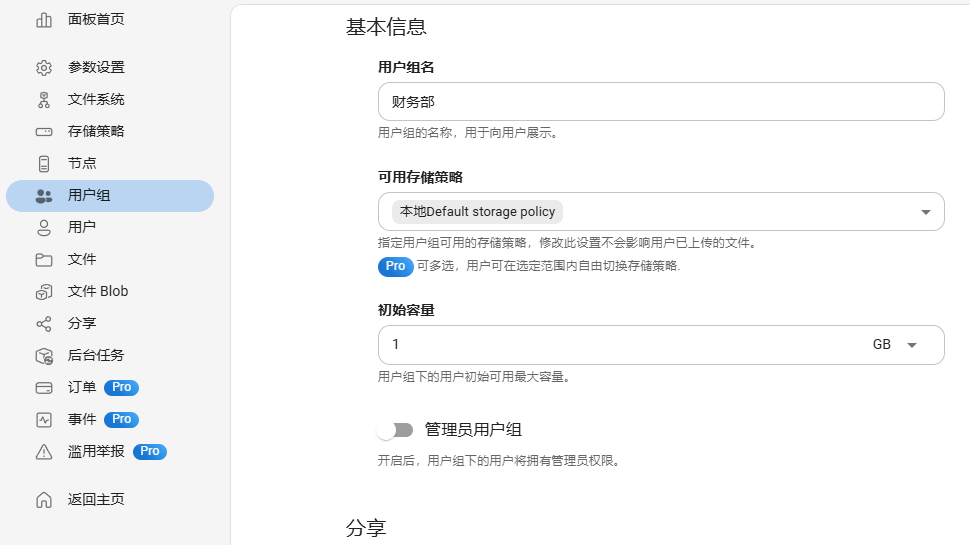This screenshot has width=970, height=545.
Task: Click the cube icon for 文件 Blob
Action: [44, 292]
